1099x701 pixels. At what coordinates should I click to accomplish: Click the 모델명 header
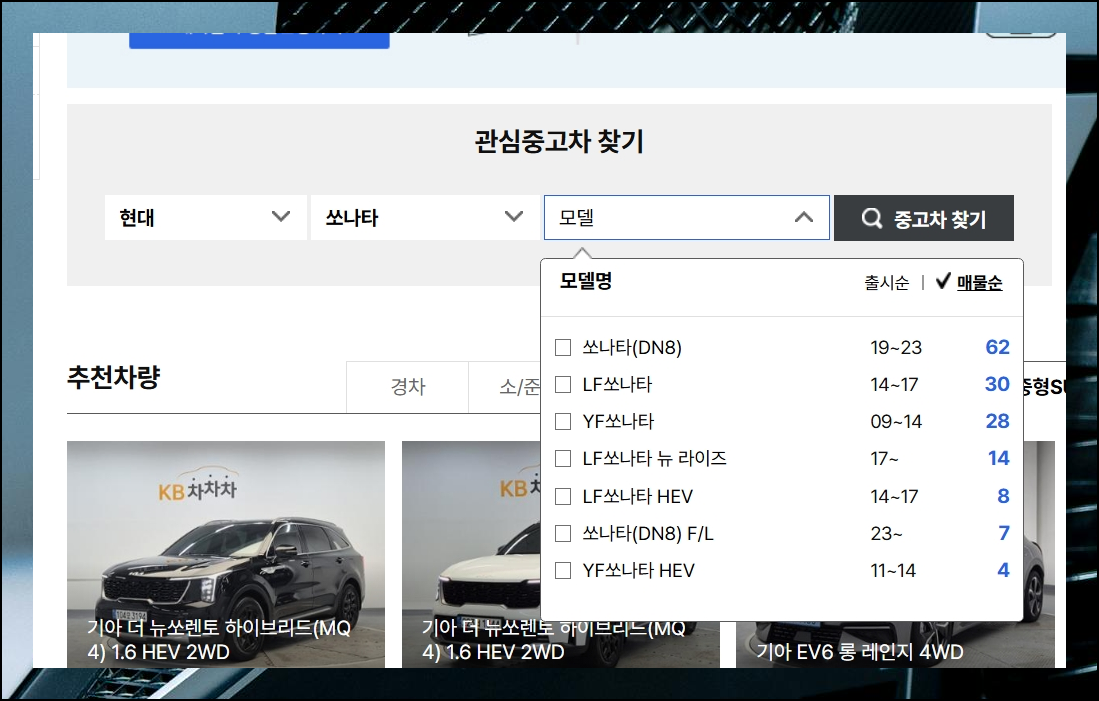pos(586,281)
